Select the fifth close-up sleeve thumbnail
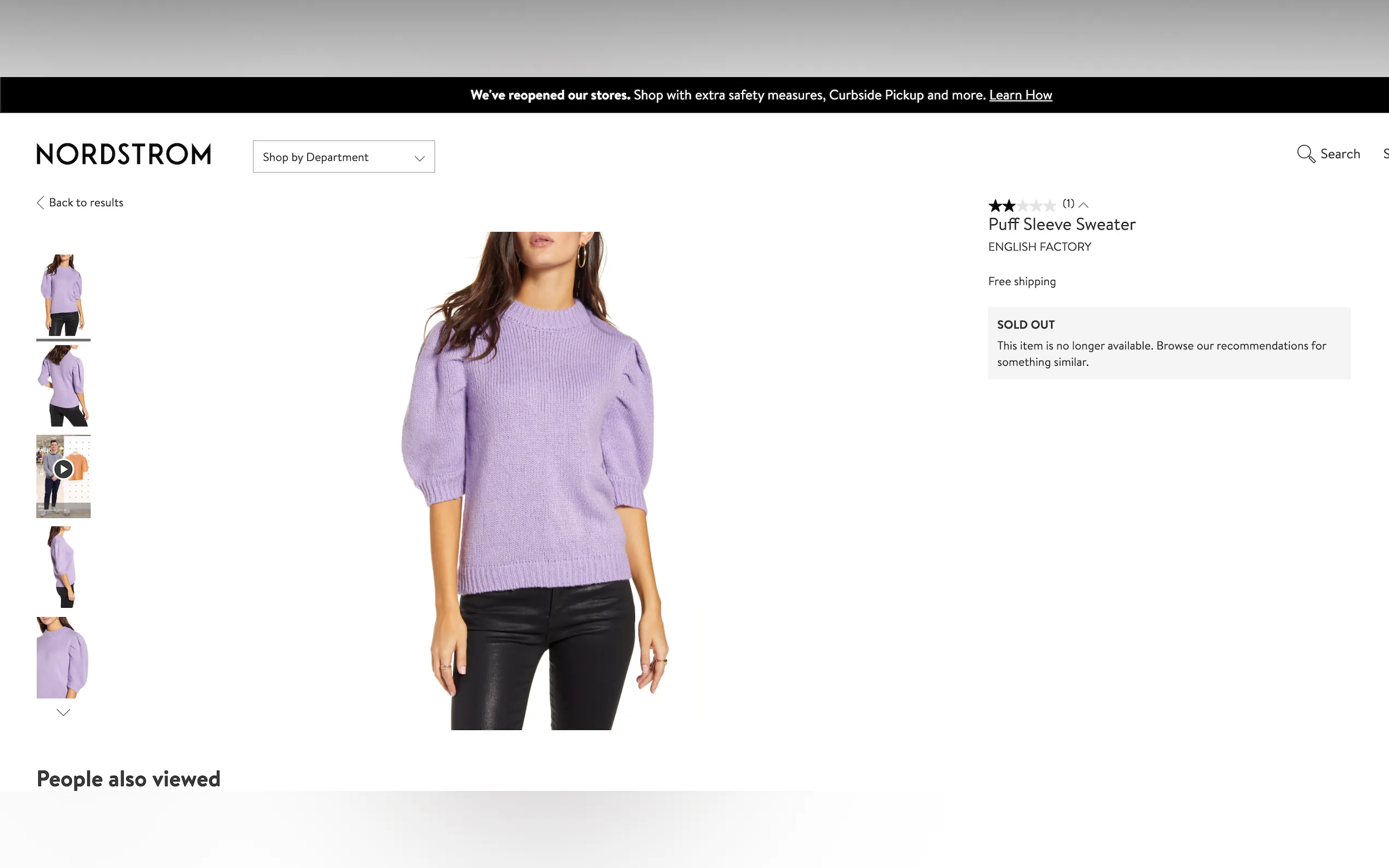This screenshot has width=1389, height=868. 63,658
